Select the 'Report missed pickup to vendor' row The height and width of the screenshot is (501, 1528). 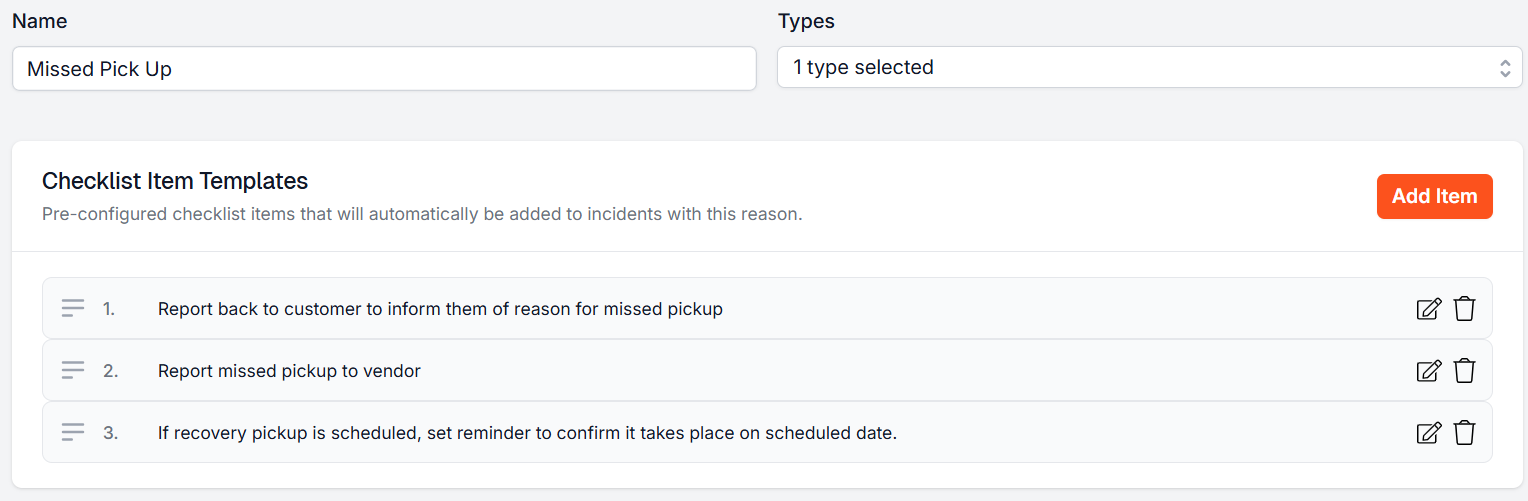(x=800, y=371)
